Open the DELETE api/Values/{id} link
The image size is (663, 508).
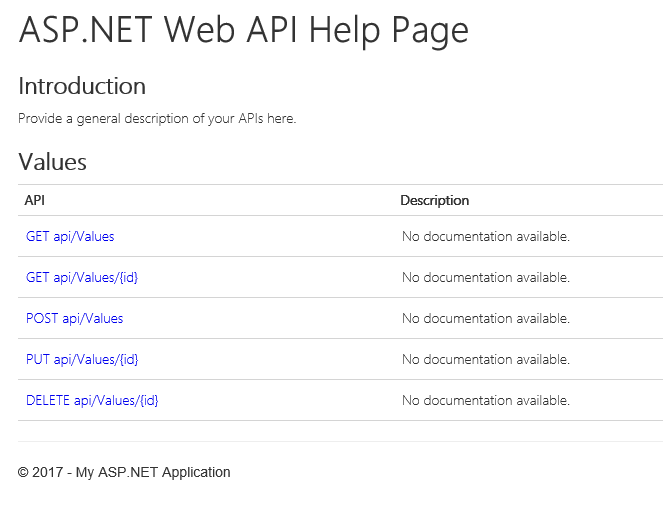point(92,401)
